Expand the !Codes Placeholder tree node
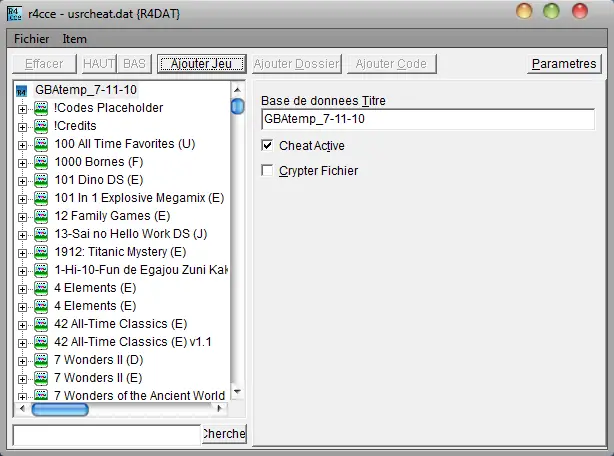The width and height of the screenshot is (614, 456). pyautogui.click(x=22, y=109)
